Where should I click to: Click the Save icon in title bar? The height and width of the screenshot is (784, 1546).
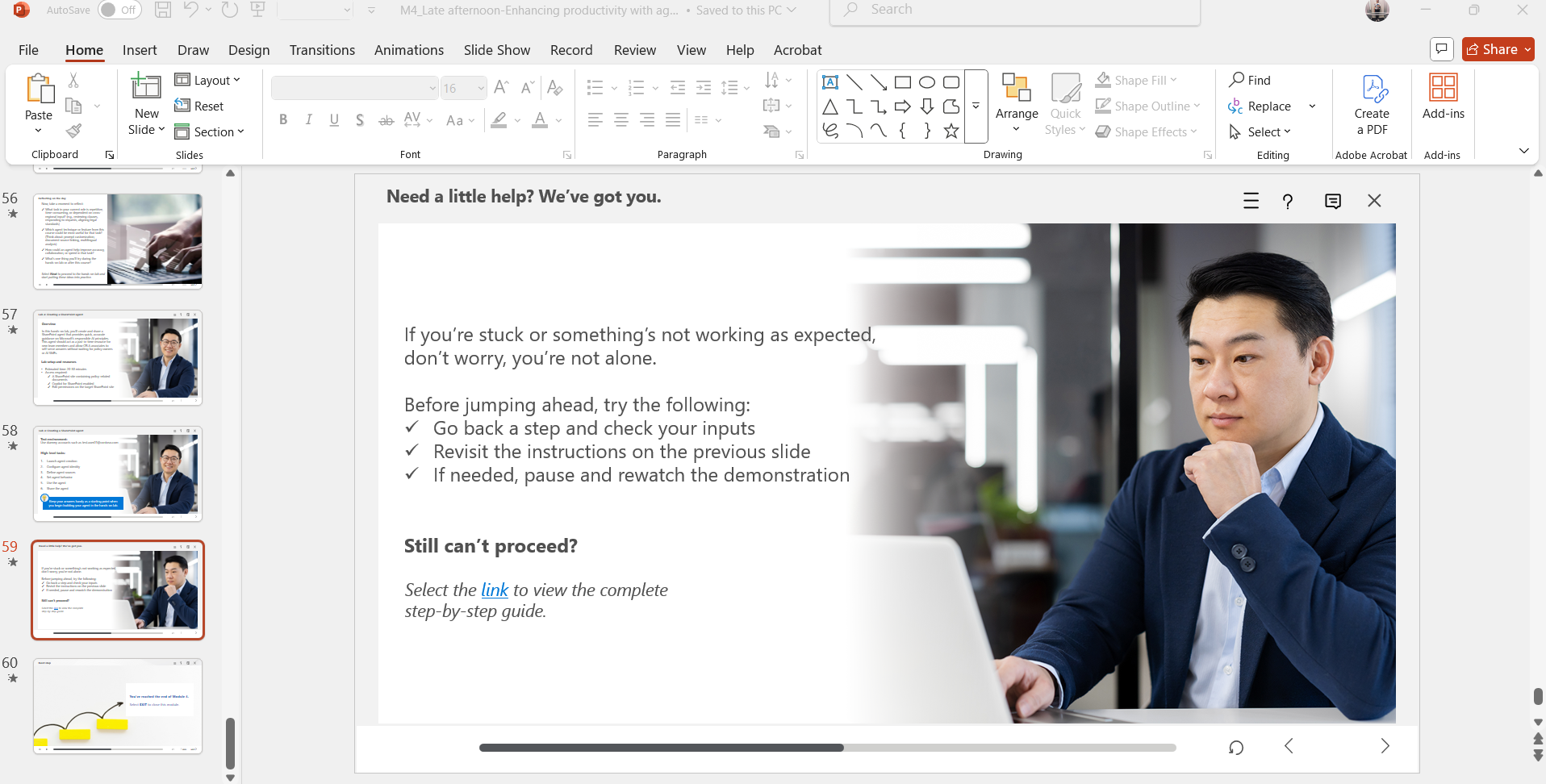[163, 10]
